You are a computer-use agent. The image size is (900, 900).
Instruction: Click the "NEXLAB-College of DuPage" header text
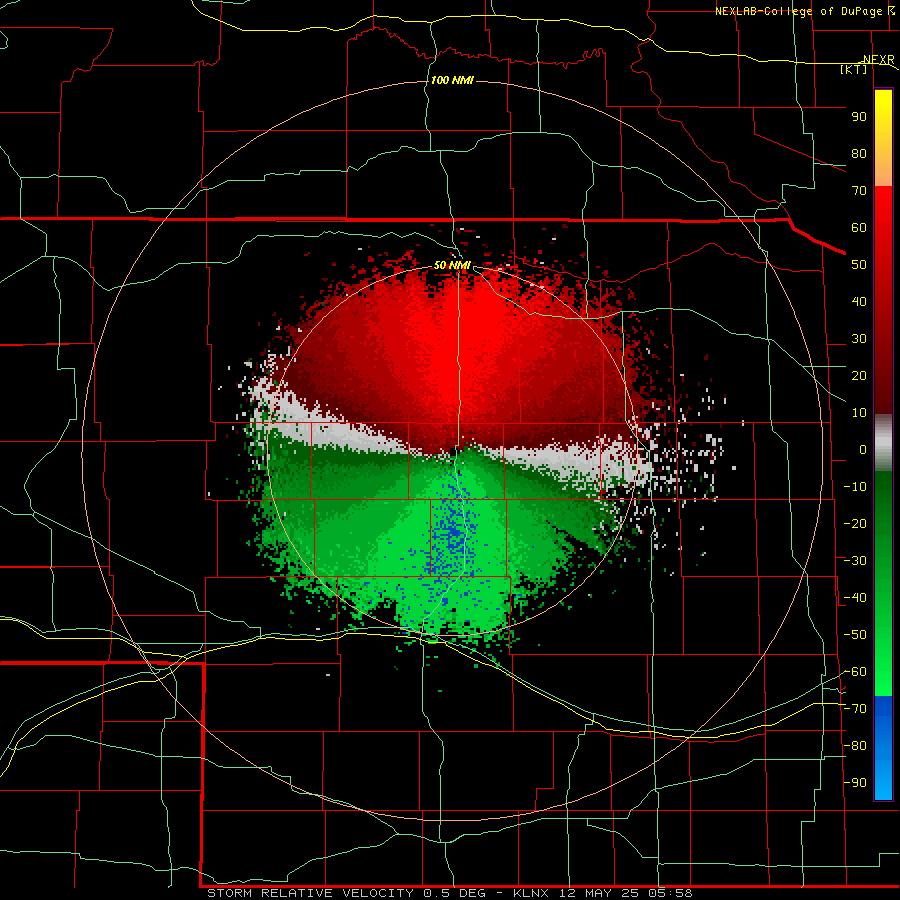798,11
